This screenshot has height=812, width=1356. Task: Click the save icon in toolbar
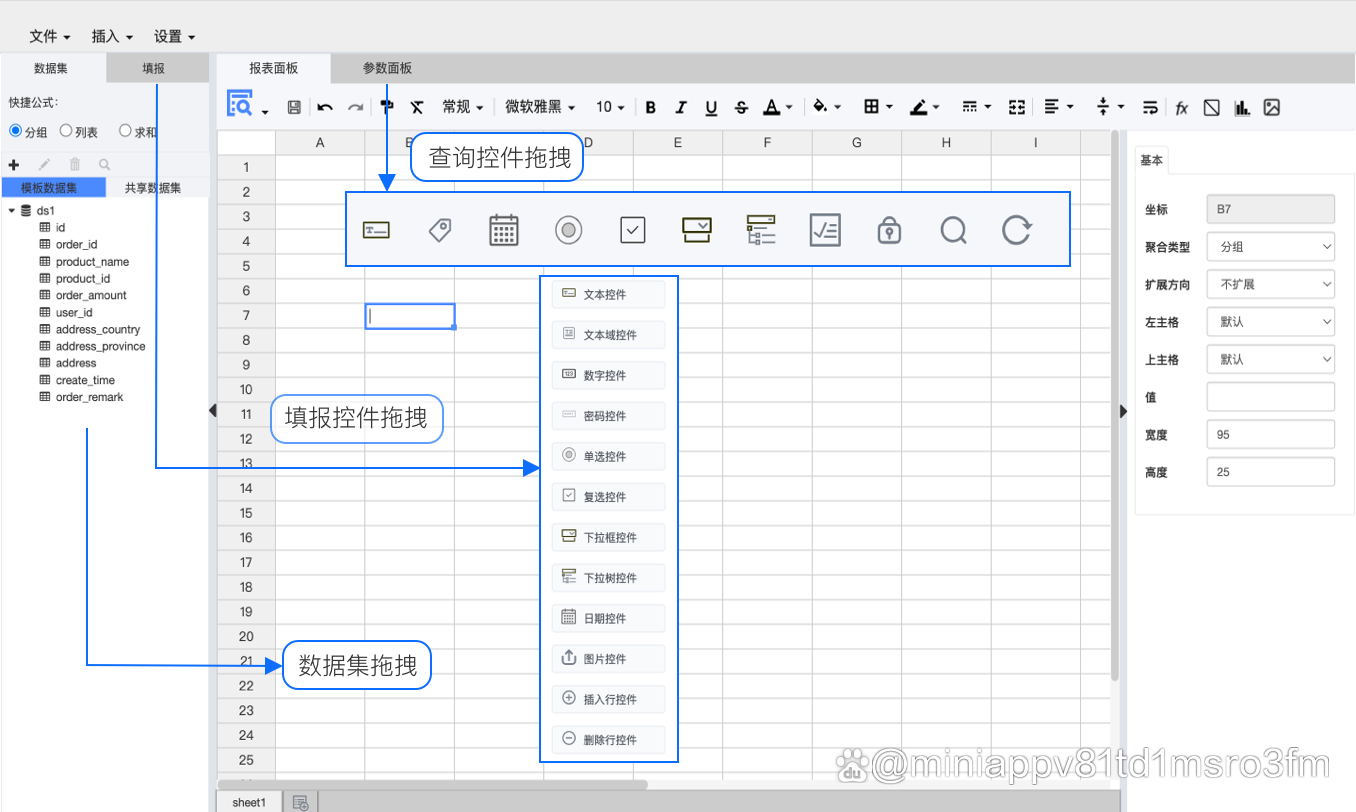[x=294, y=107]
